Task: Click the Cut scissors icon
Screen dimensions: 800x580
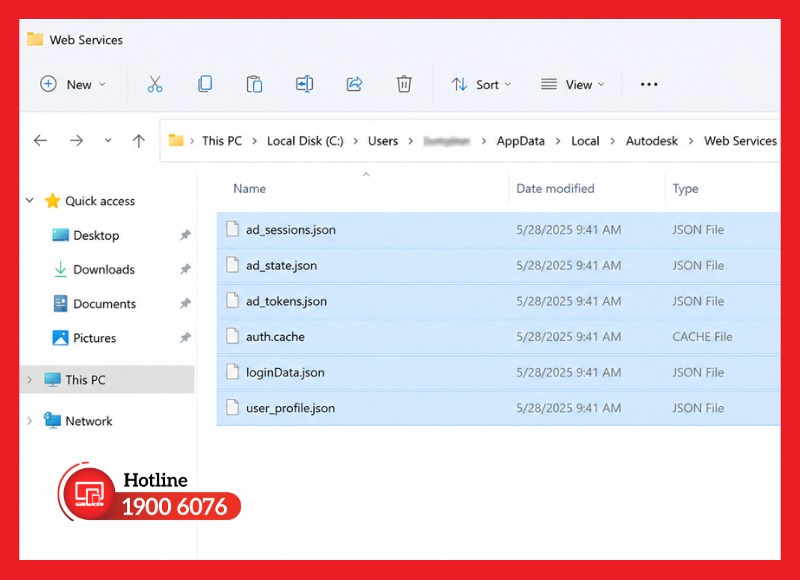Action: click(x=155, y=84)
